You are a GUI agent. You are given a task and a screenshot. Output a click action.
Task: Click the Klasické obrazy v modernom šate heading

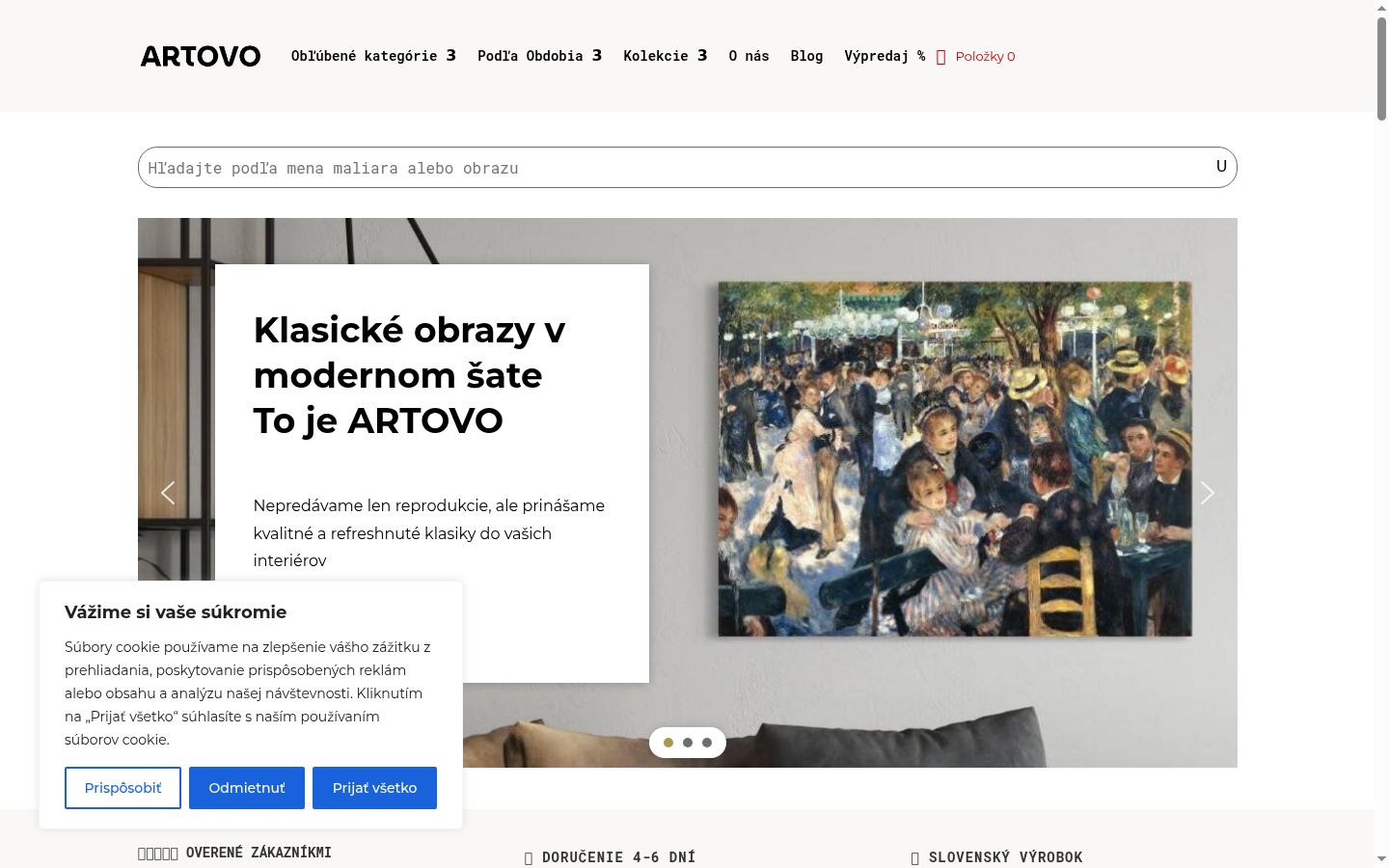coord(409,375)
